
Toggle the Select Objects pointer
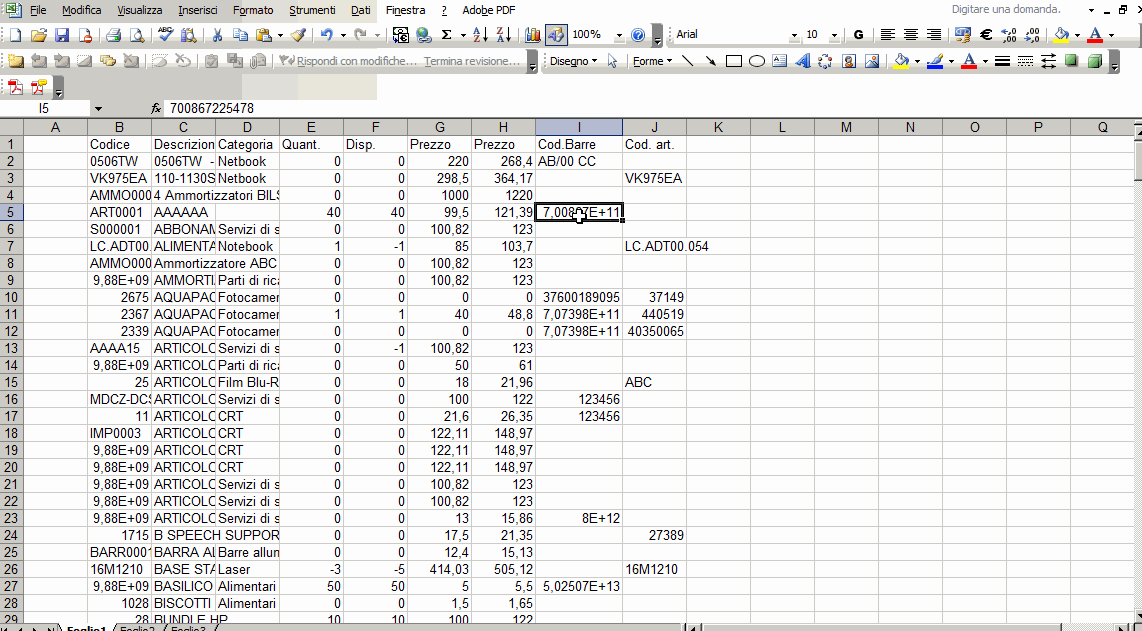613,61
